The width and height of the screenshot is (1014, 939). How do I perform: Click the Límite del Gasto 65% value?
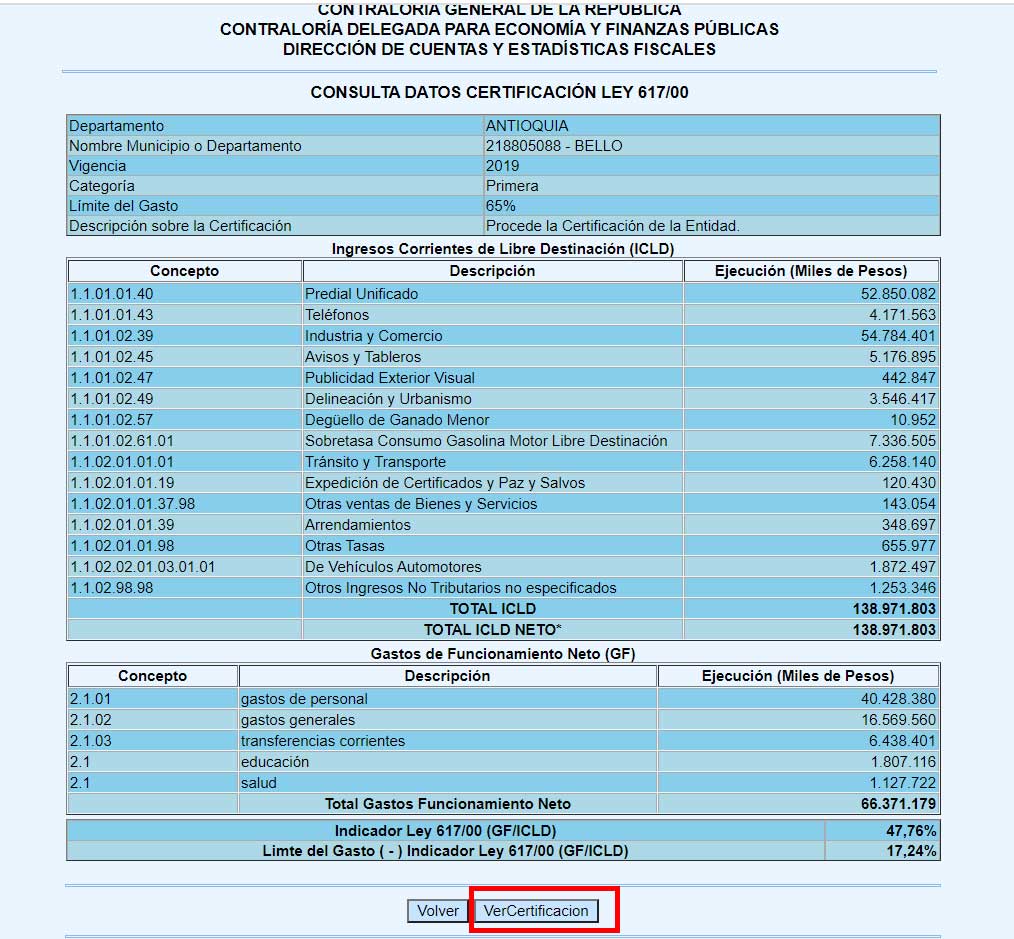tap(500, 206)
